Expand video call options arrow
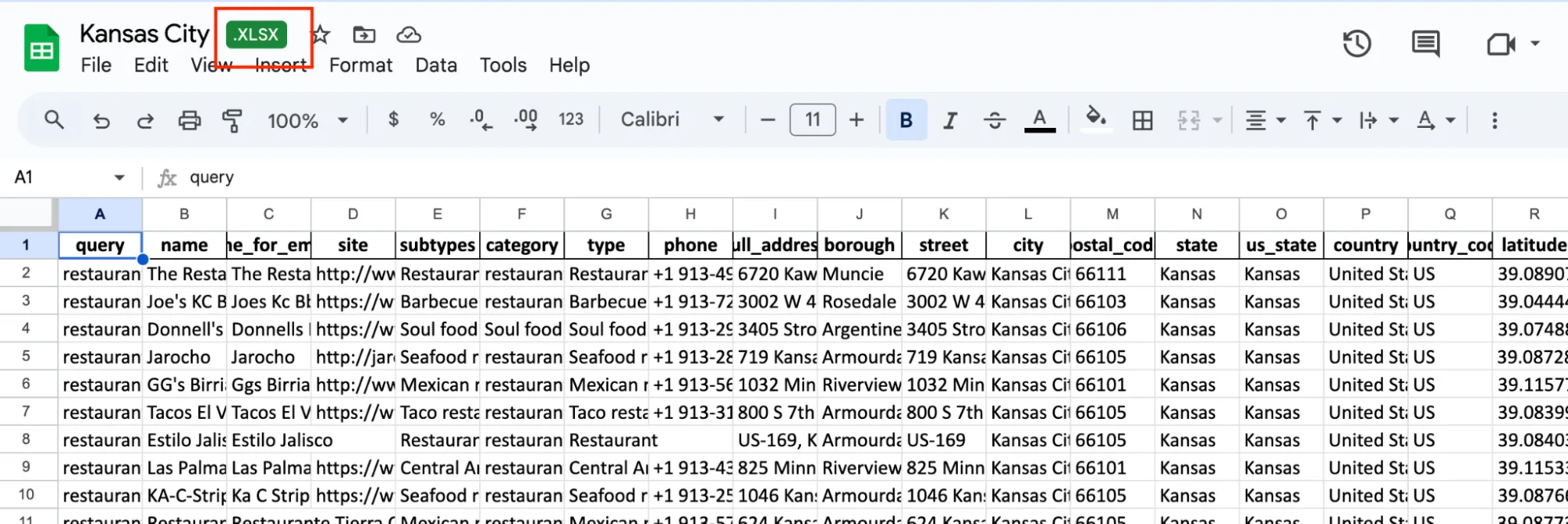1568x524 pixels. 1535,44
